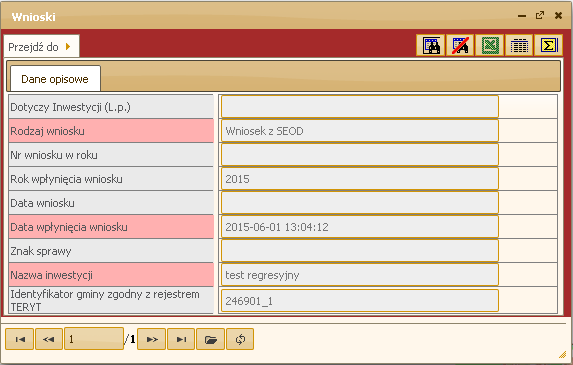This screenshot has width=573, height=365.
Task: Open the summary sigma icon
Action: click(x=549, y=45)
